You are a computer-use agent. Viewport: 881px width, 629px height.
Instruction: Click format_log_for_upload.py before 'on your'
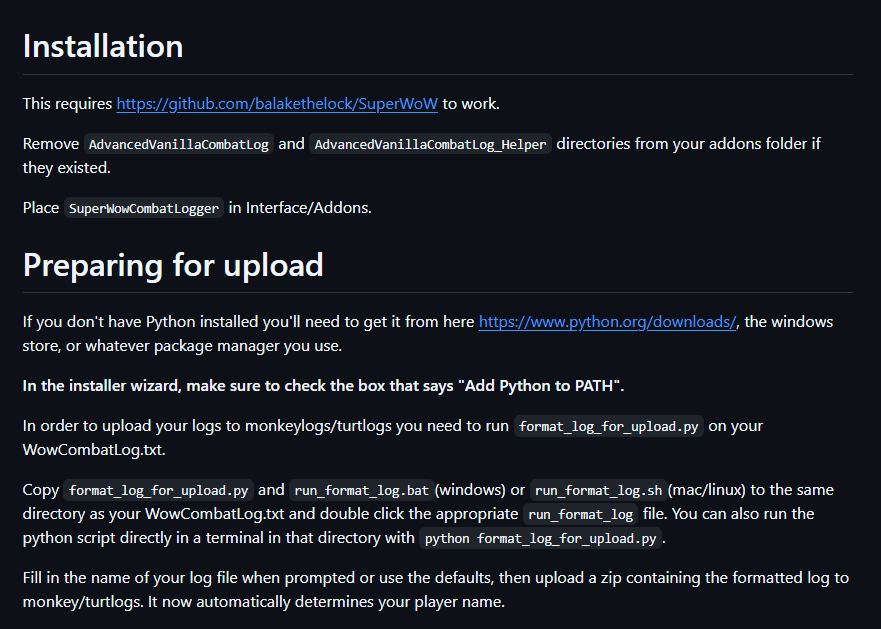tap(608, 427)
